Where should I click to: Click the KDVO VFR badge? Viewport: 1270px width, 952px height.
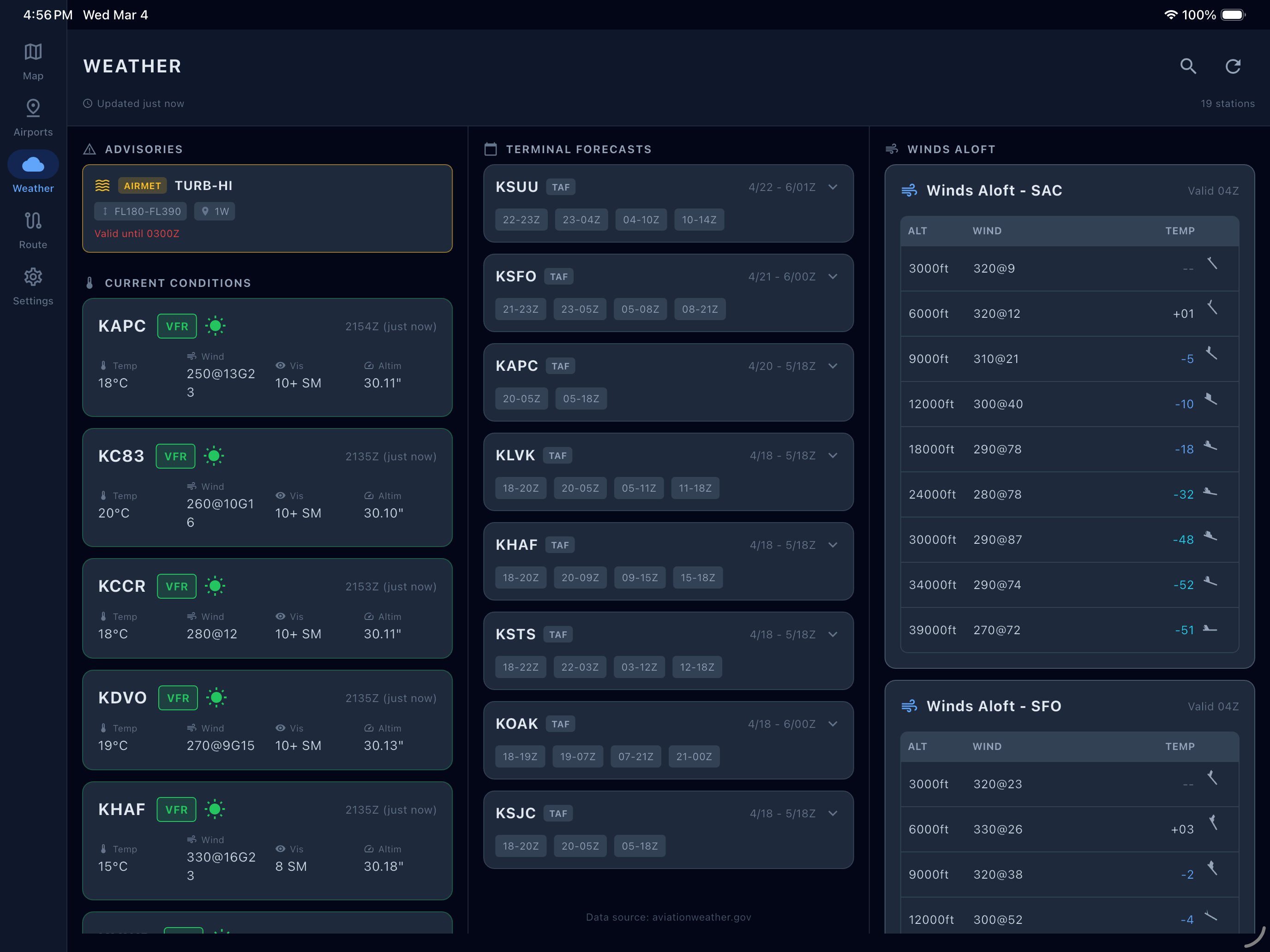tap(178, 698)
